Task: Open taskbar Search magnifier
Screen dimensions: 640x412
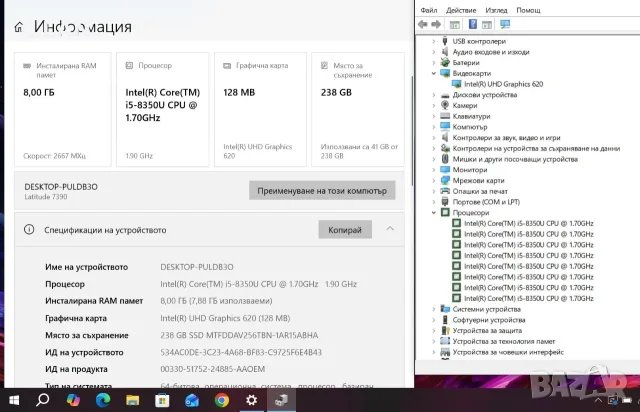Action: point(42,400)
